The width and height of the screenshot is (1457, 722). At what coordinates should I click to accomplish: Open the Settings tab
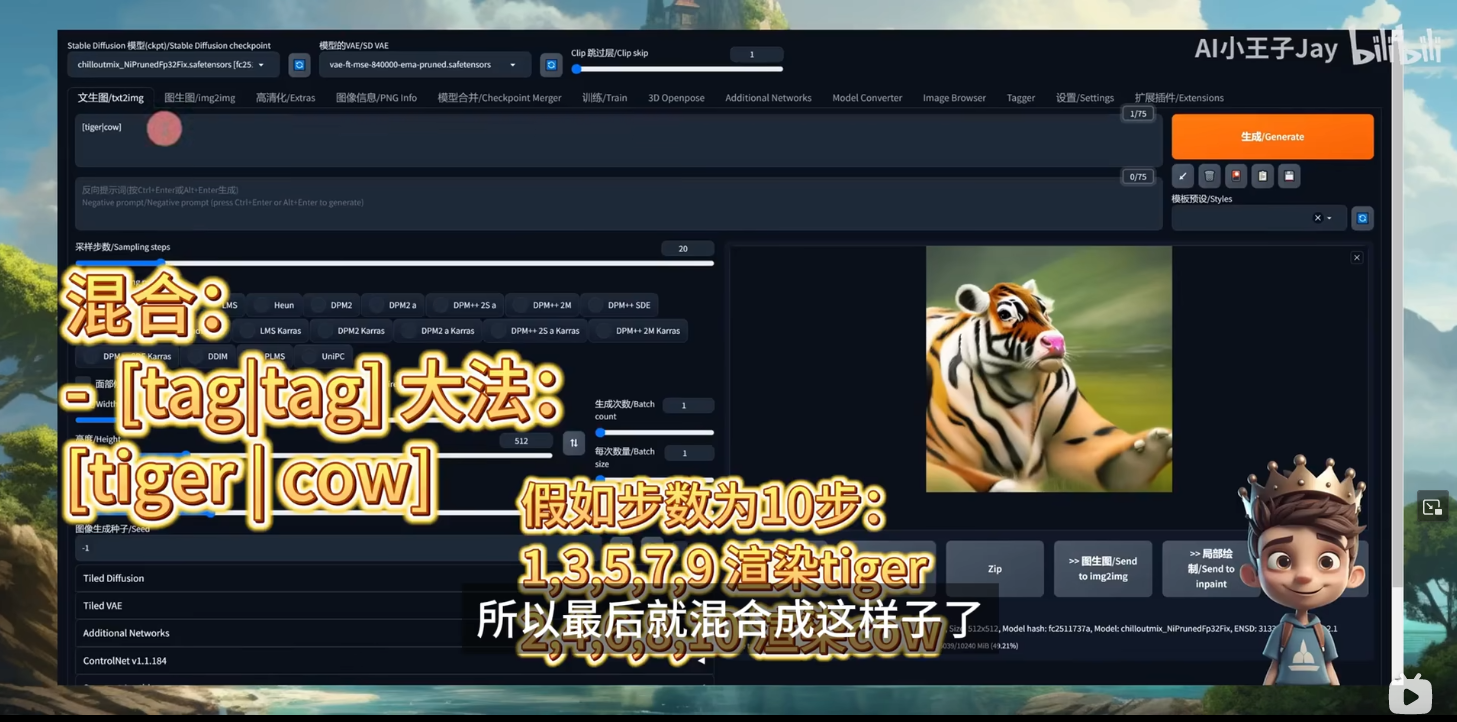1085,98
